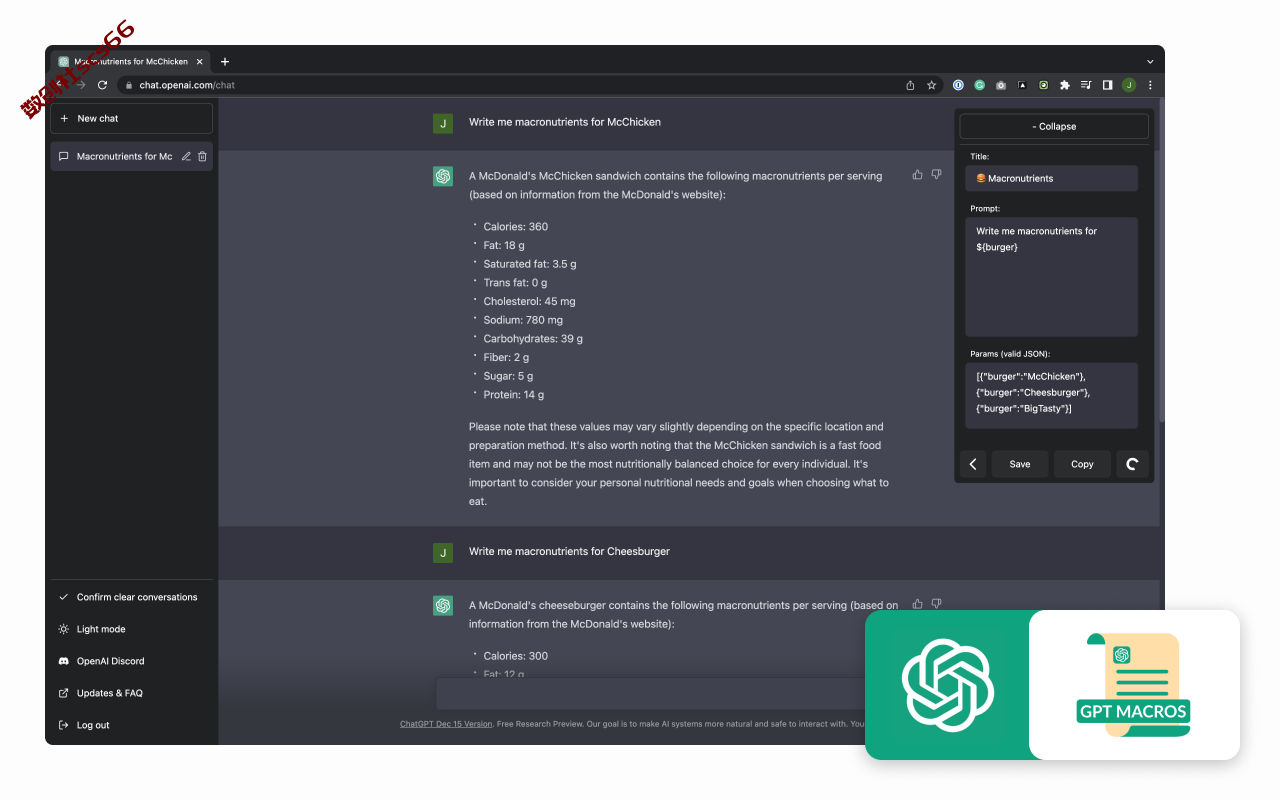The image size is (1280, 800).
Task: Thumbs up the McChicken response
Action: pos(918,174)
